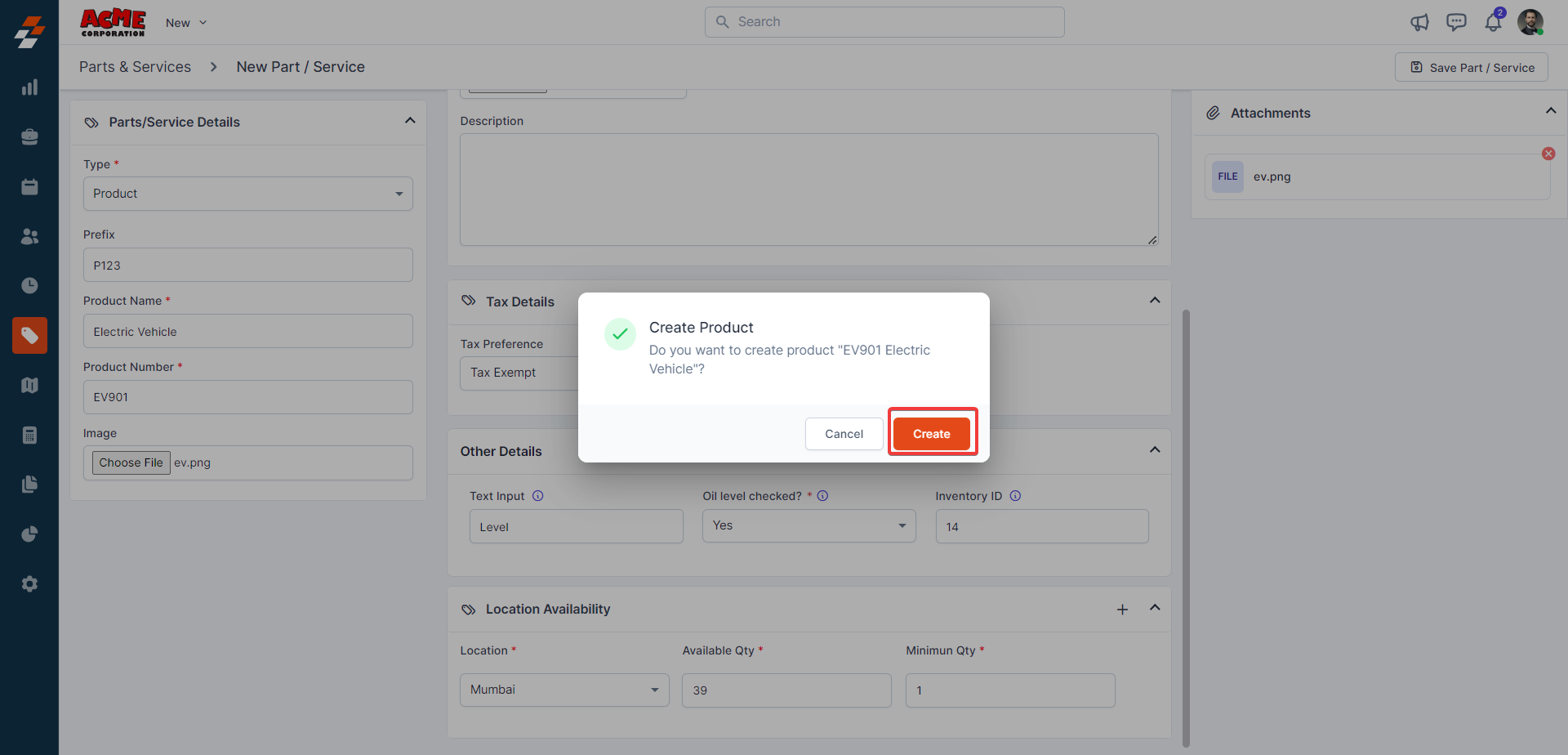Open the Oil level checked dropdown
This screenshot has width=1568, height=755.
pos(808,526)
